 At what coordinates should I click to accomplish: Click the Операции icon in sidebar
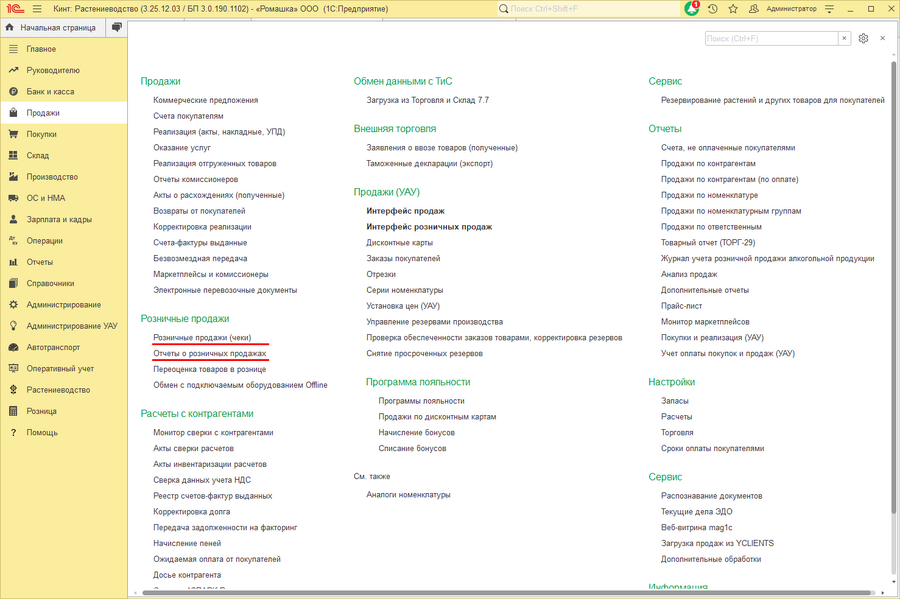[x=13, y=240]
